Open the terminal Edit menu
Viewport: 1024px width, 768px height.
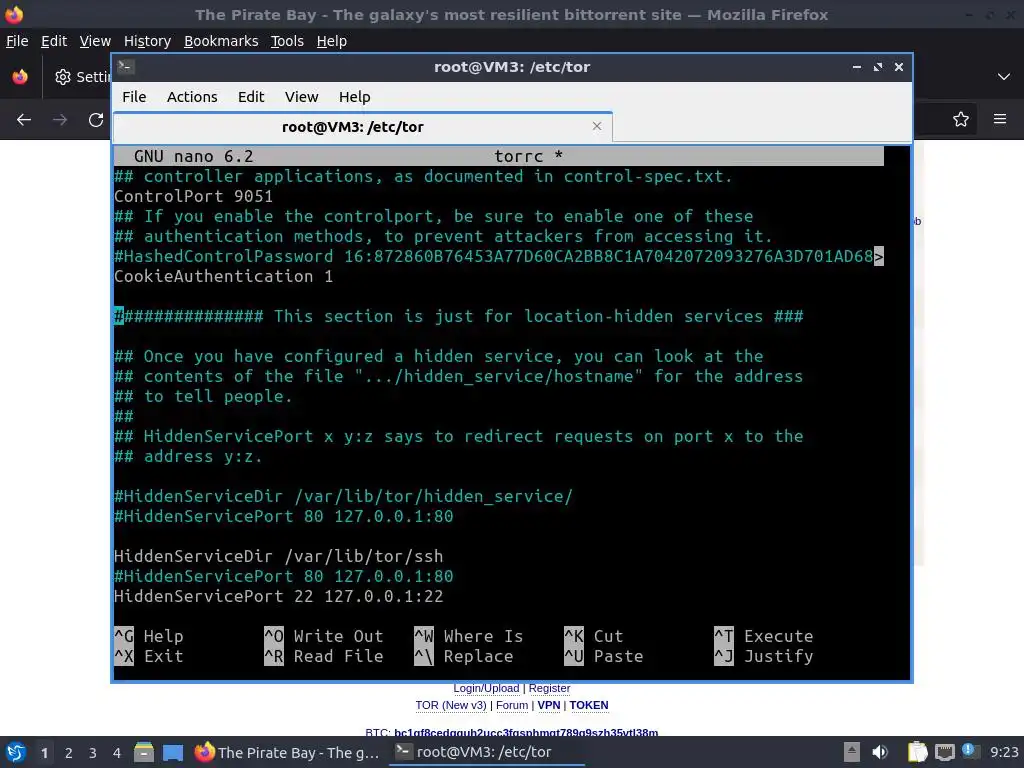251,97
